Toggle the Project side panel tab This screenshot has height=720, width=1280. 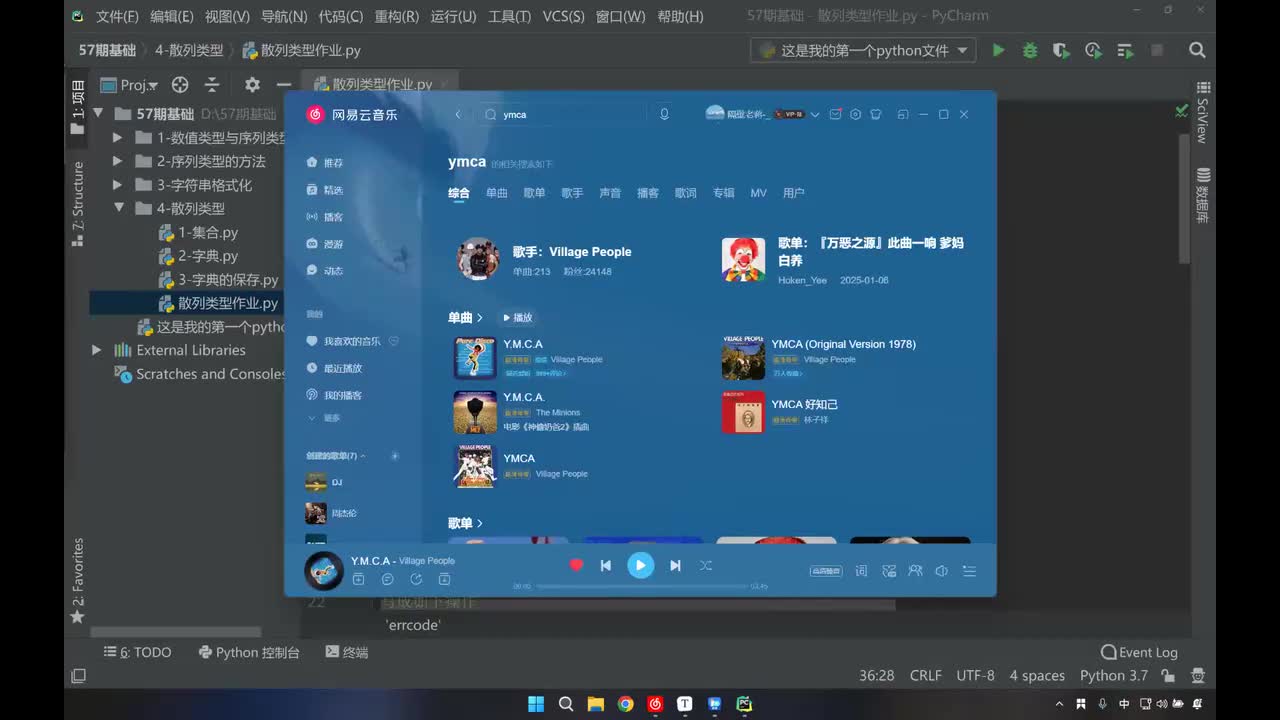click(78, 108)
